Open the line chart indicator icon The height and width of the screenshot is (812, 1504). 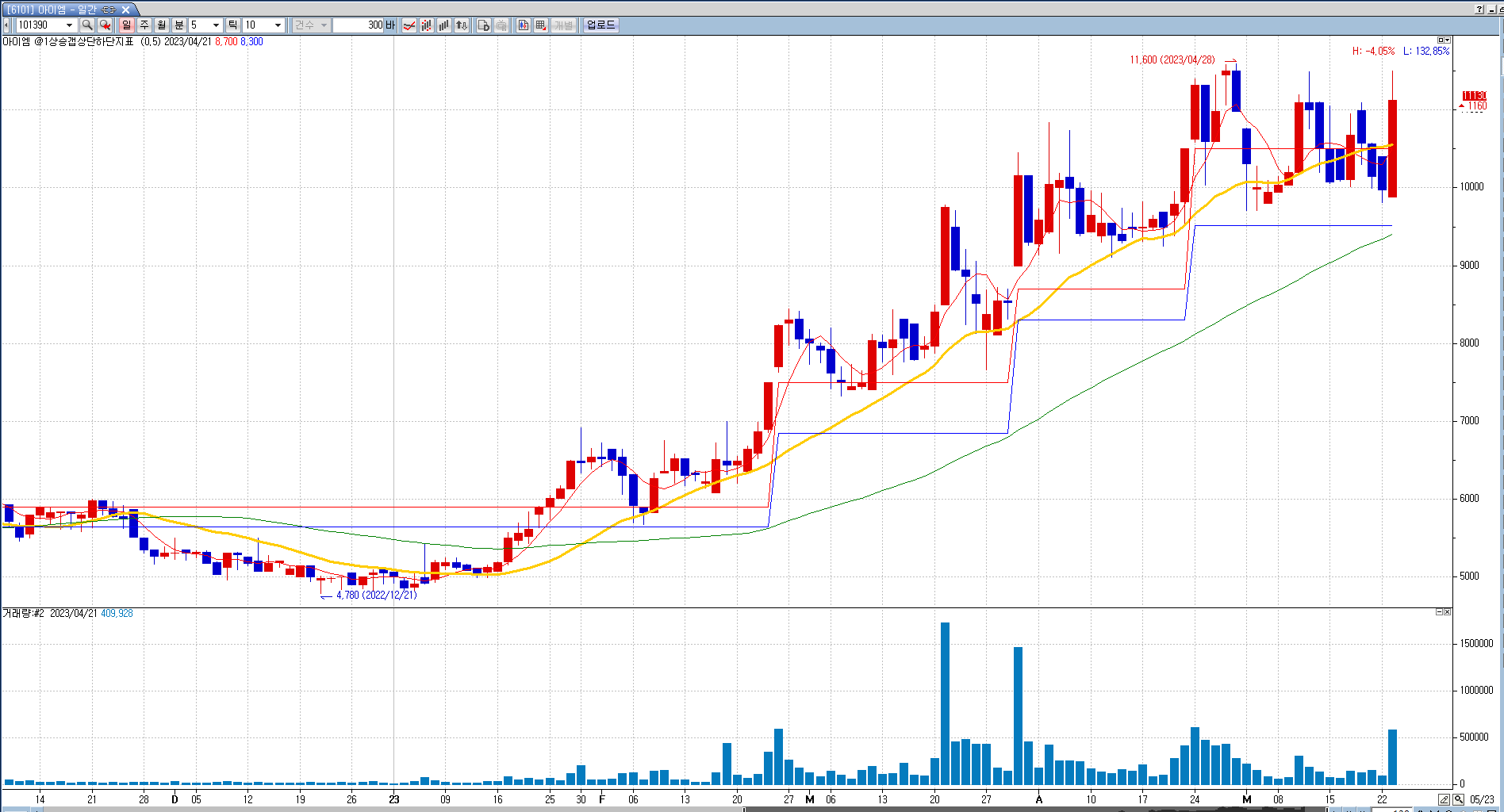409,25
